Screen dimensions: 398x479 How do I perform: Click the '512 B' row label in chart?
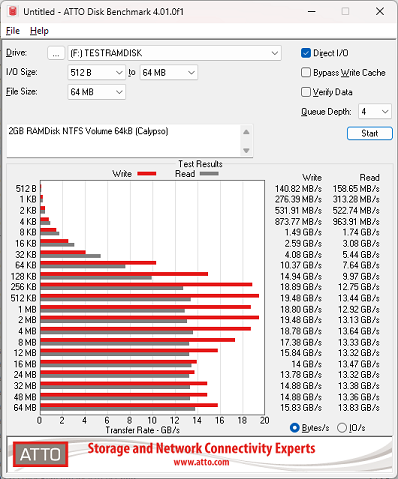click(x=26, y=189)
